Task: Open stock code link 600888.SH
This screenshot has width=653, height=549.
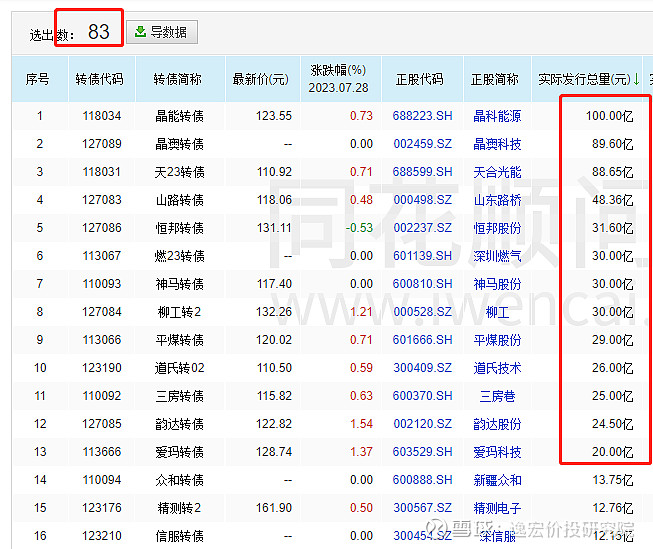Action: coord(422,480)
